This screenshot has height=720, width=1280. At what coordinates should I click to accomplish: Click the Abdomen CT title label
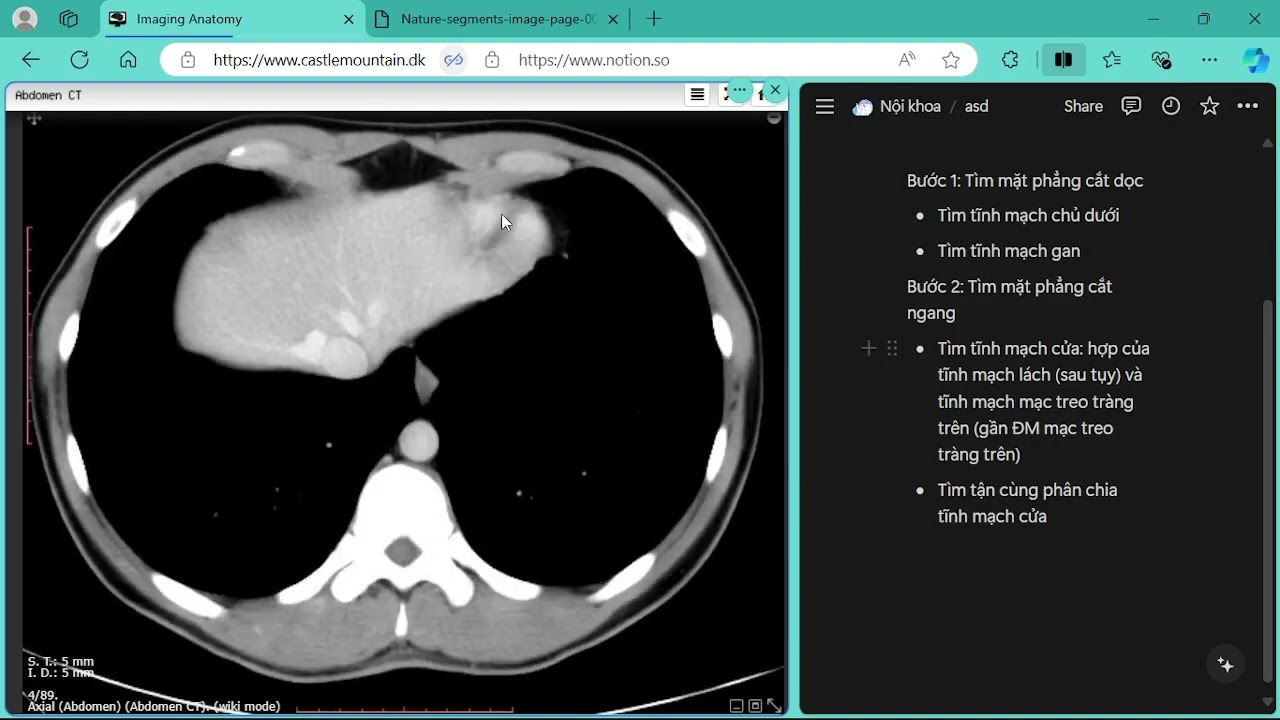(48, 95)
